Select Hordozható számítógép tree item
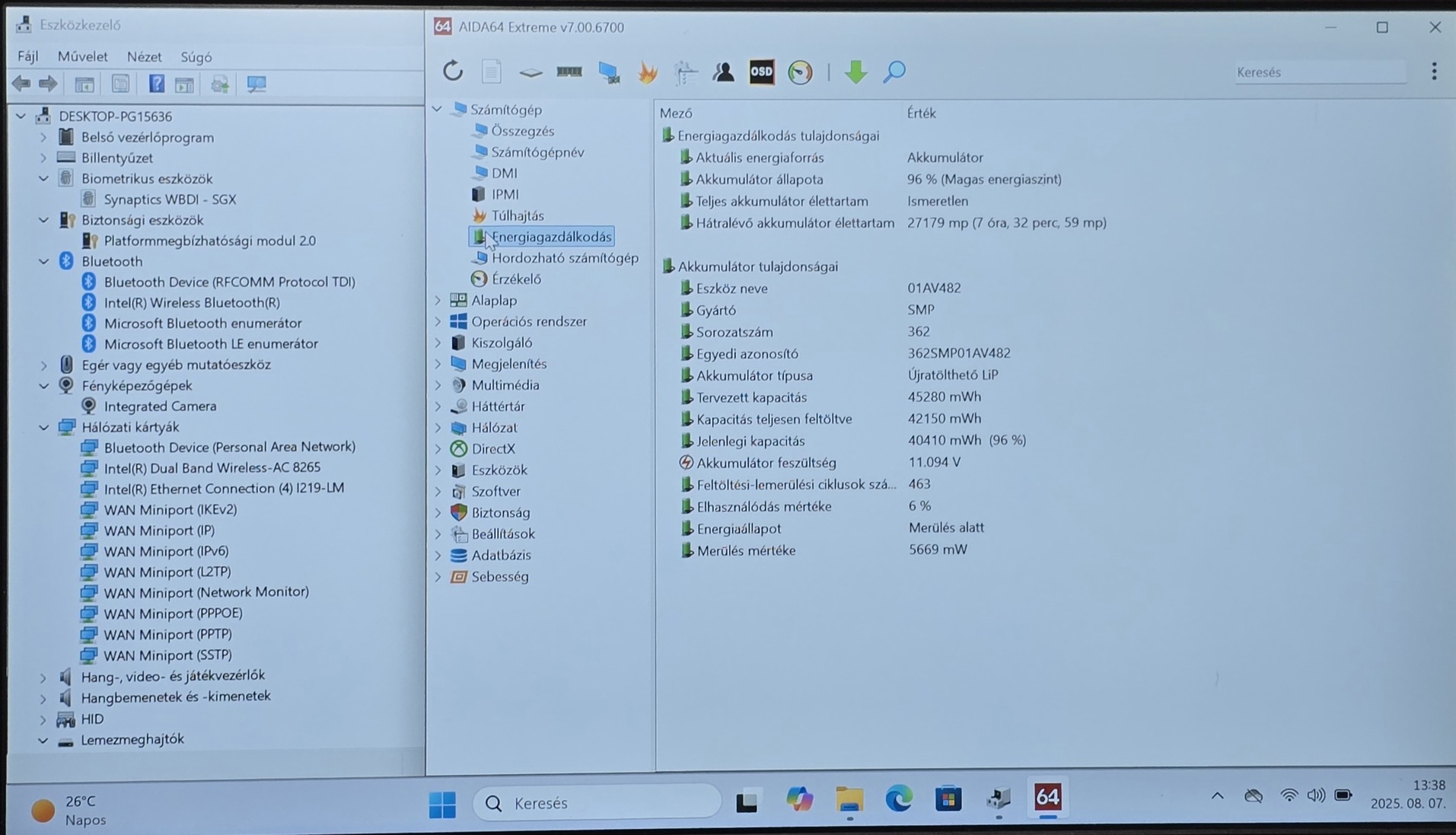Image resolution: width=1456 pixels, height=835 pixels. [565, 258]
